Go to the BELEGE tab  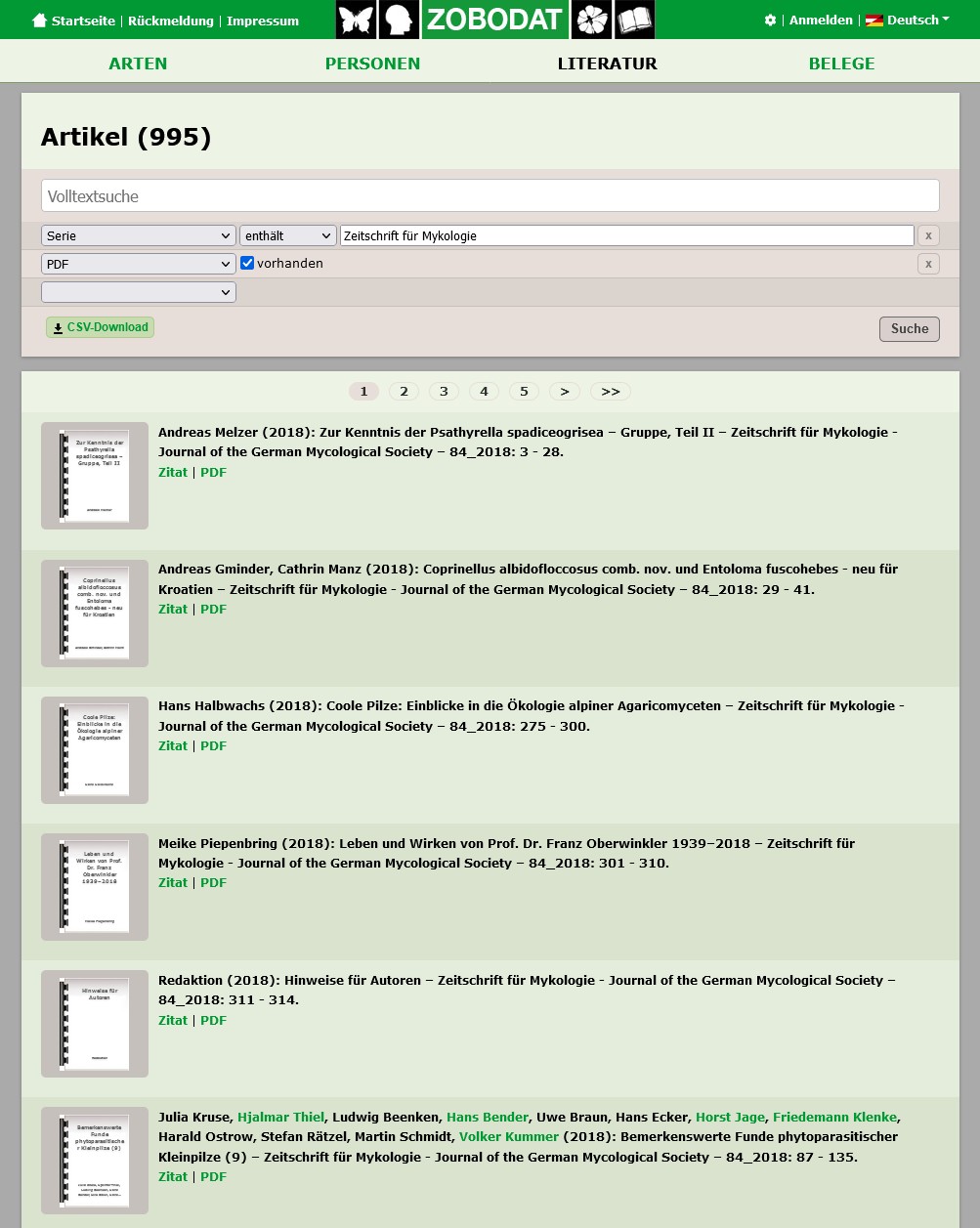[841, 64]
